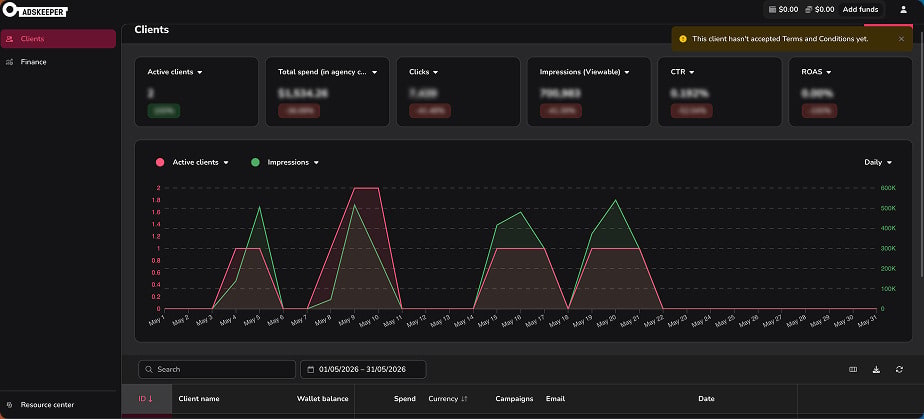This screenshot has width=924, height=419.
Task: Click the pink Active clients legend dot
Action: click(x=160, y=163)
